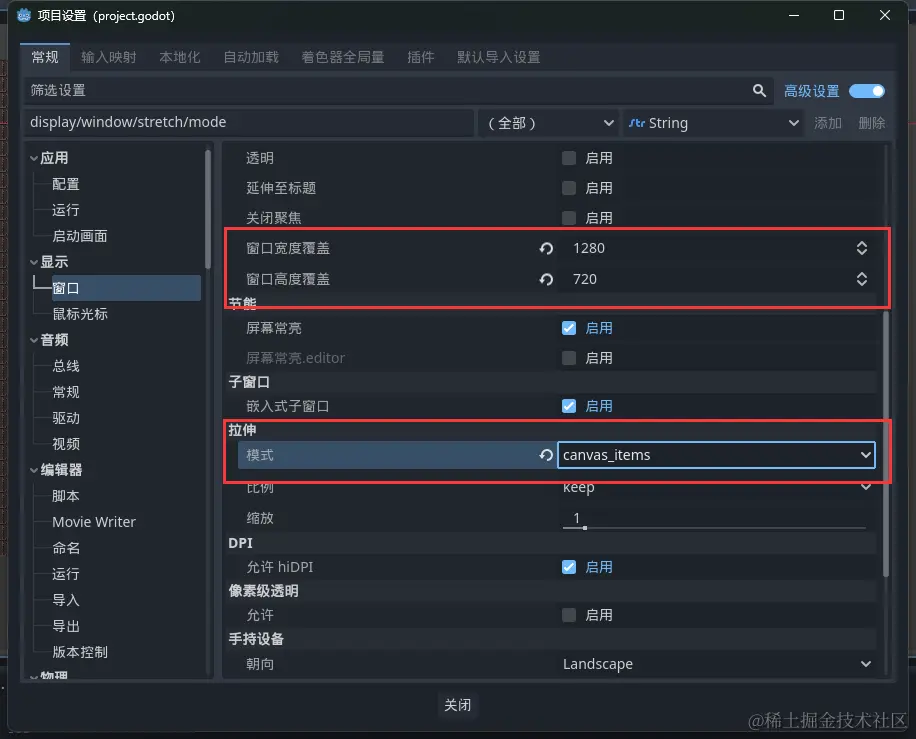
Task: Select Movie Writer in the settings tree
Action: (x=93, y=522)
